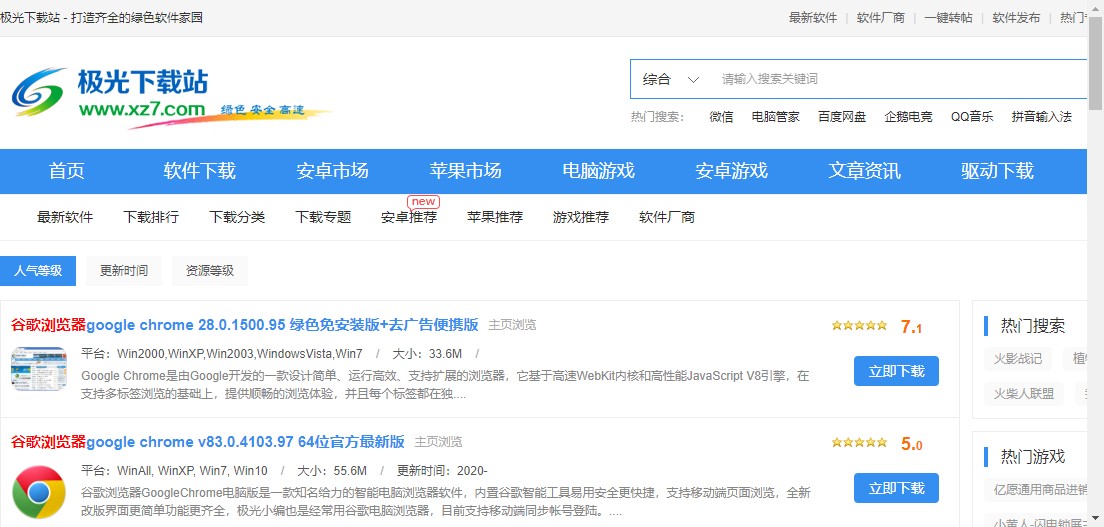Image resolution: width=1104 pixels, height=527 pixels.
Task: Search hot keyword QQ音乐
Action: click(972, 117)
